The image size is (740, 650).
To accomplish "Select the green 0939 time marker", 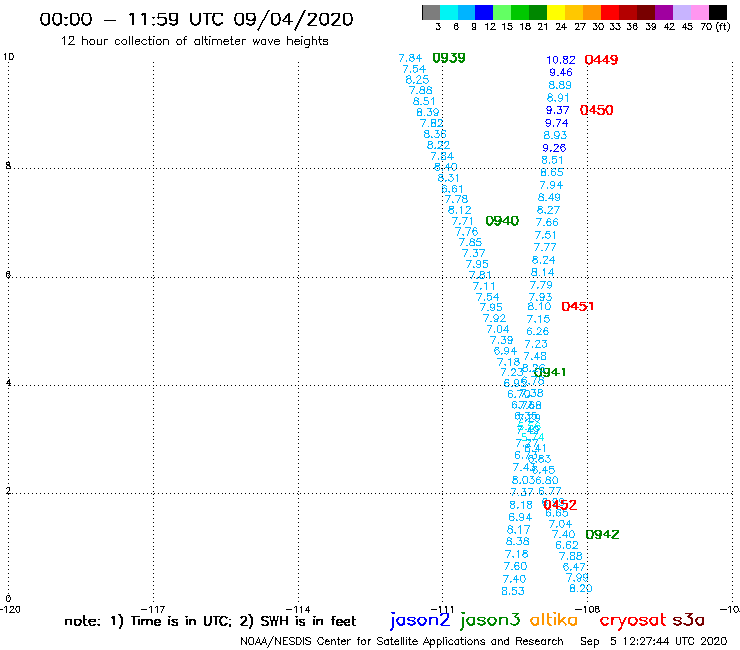I will pos(449,58).
